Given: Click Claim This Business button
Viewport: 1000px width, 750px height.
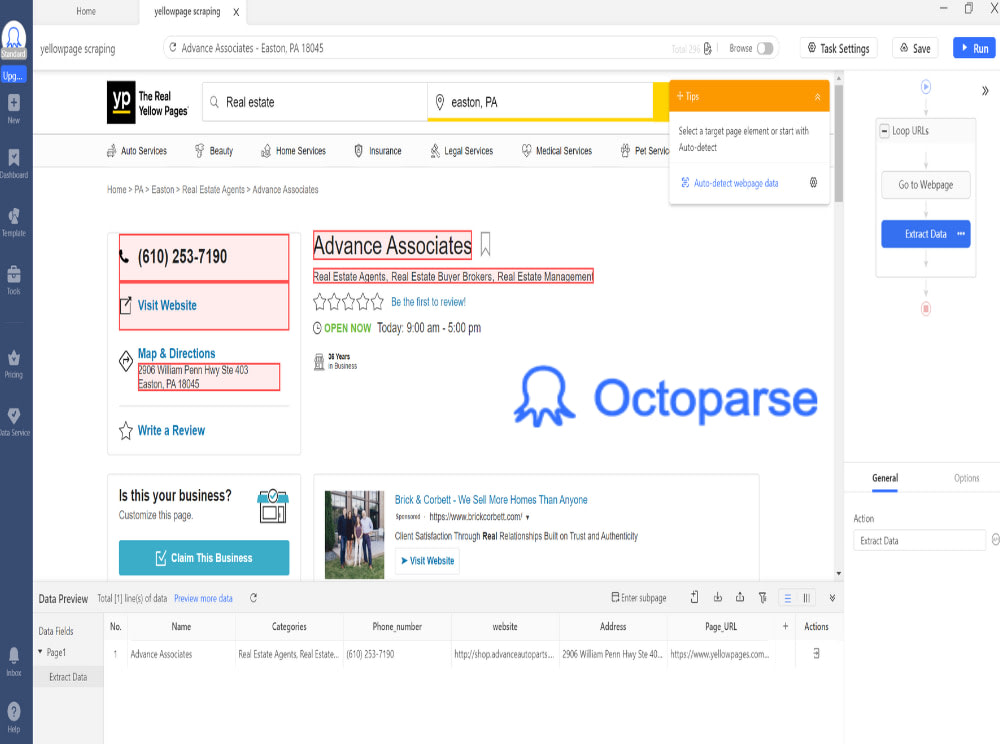Looking at the screenshot, I should point(204,557).
